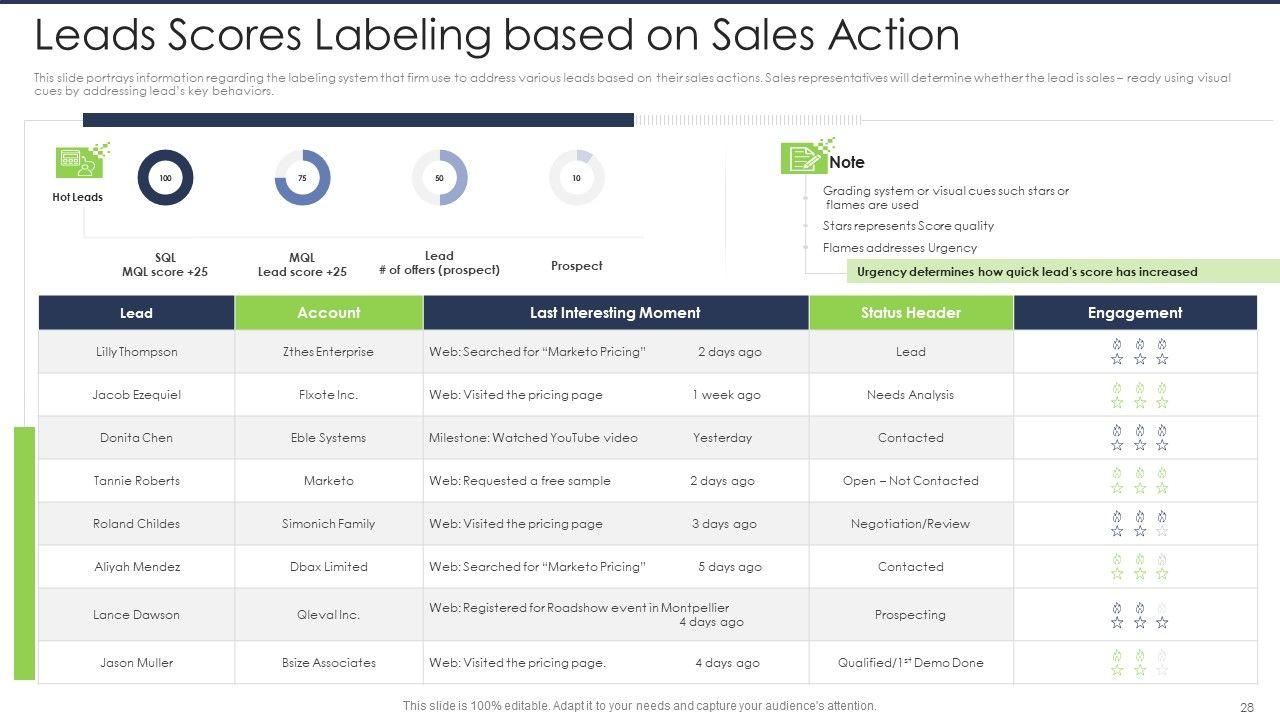Screen dimensions: 1280x720
Task: Click the Account column header
Action: tap(328, 313)
